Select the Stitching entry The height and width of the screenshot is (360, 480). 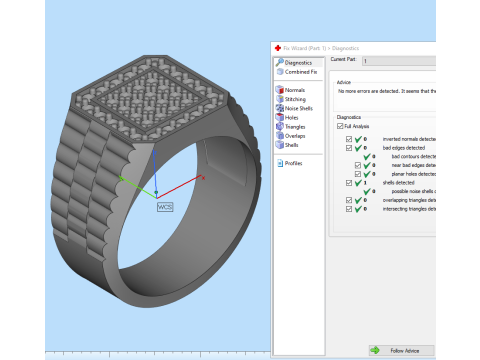[295, 99]
